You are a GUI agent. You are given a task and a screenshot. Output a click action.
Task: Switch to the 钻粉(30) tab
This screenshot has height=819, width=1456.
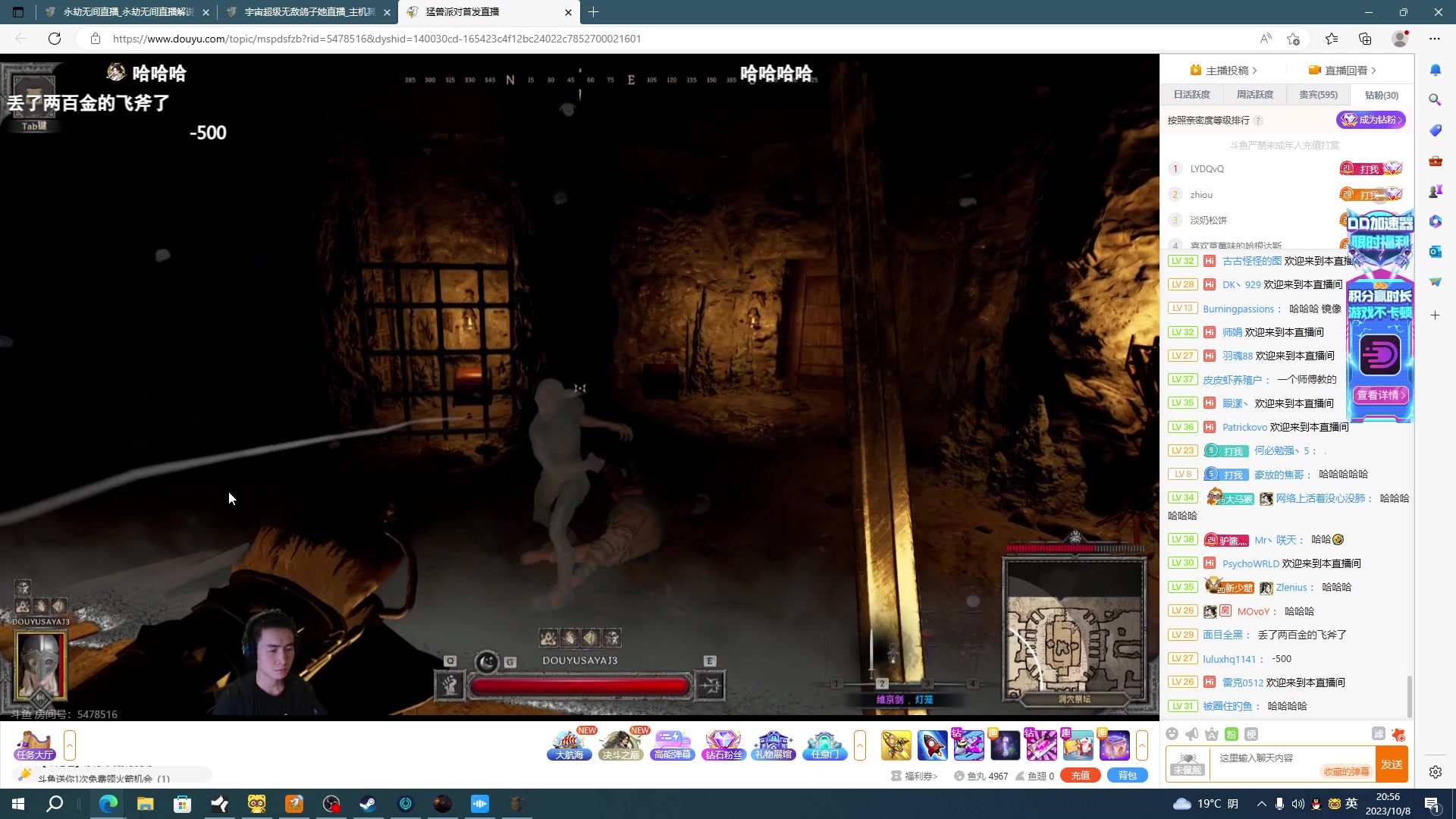1381,95
